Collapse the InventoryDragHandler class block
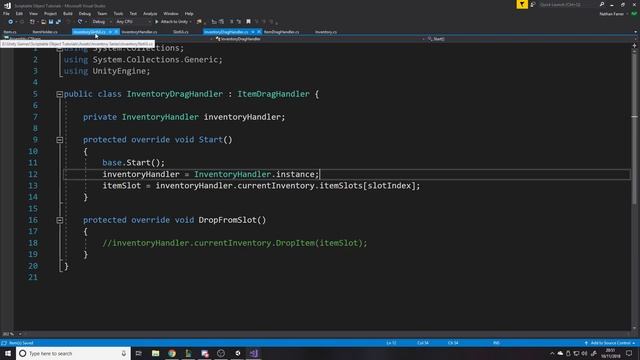 [59, 94]
